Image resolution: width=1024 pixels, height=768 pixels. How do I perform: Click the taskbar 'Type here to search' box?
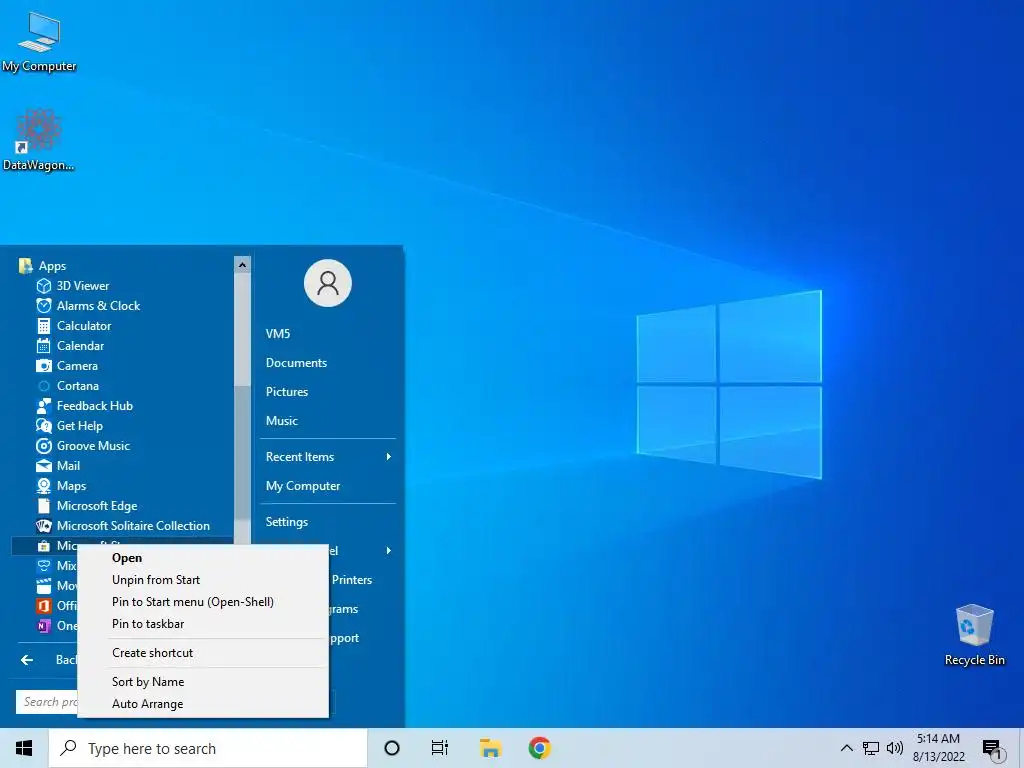click(208, 748)
